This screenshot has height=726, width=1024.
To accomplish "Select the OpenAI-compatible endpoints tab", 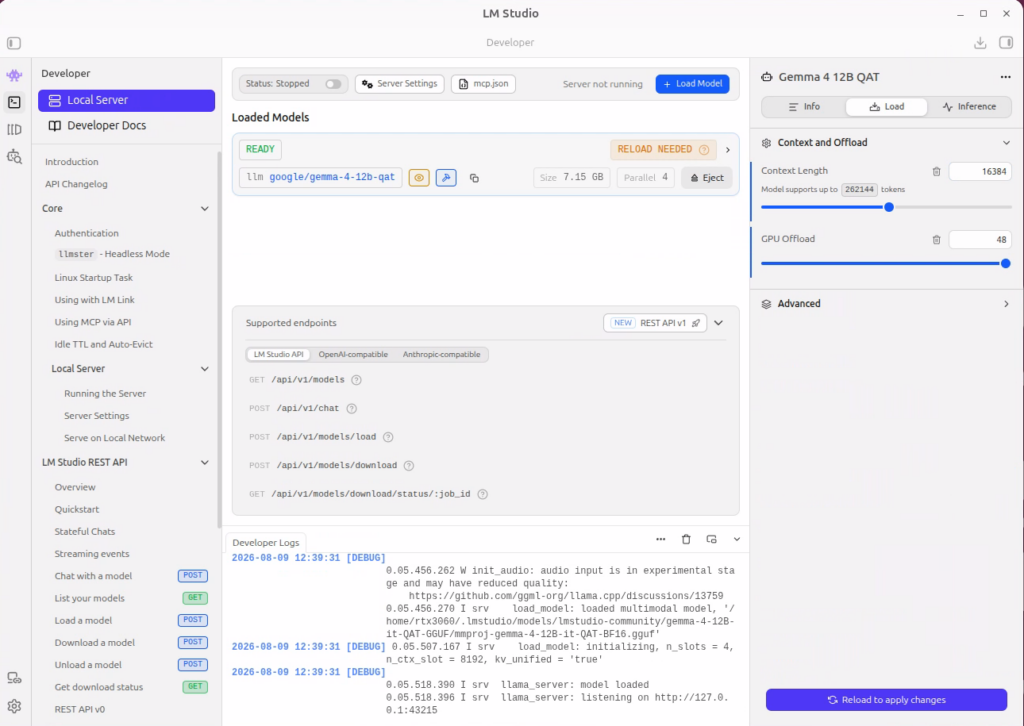I will coord(353,355).
